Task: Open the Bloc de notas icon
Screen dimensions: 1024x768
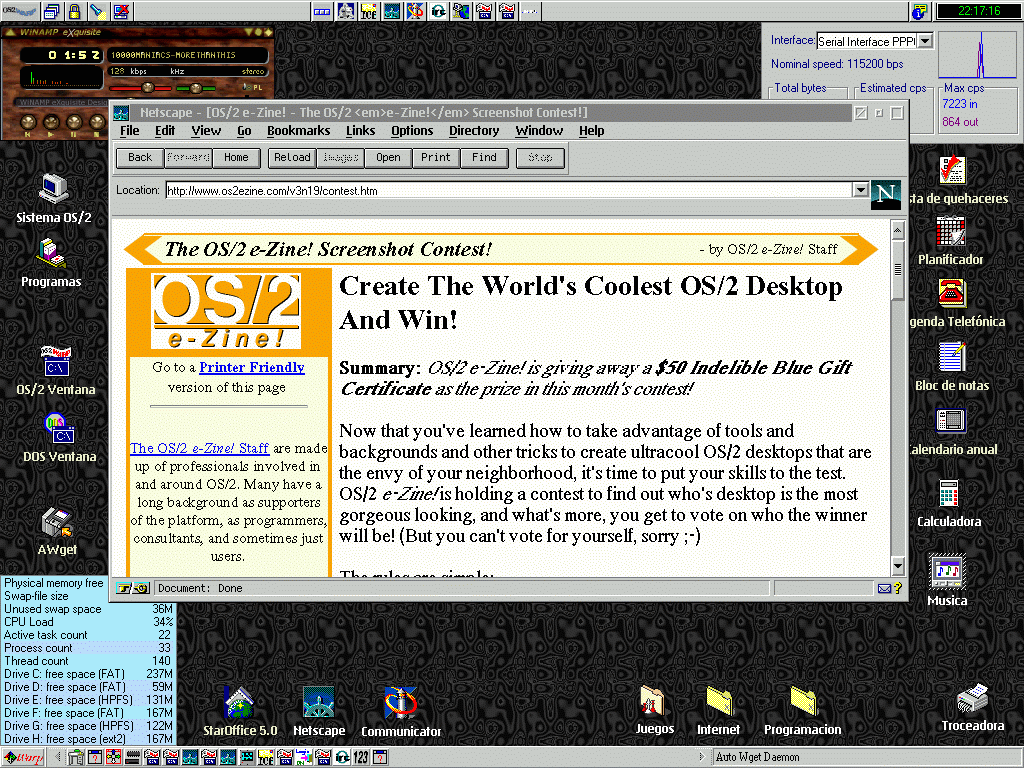Action: coord(952,367)
